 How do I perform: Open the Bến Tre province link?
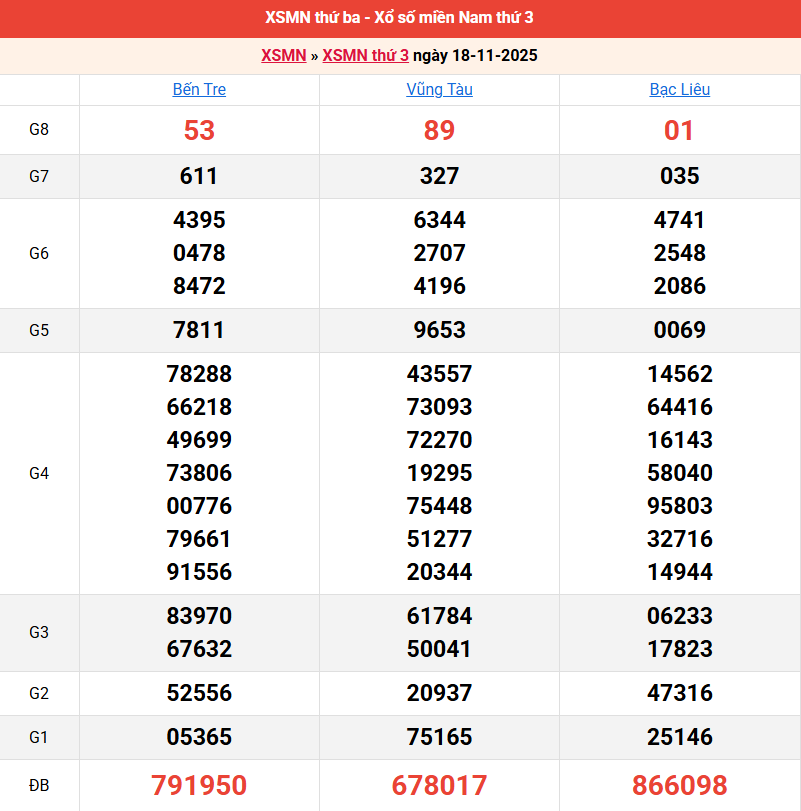[199, 90]
